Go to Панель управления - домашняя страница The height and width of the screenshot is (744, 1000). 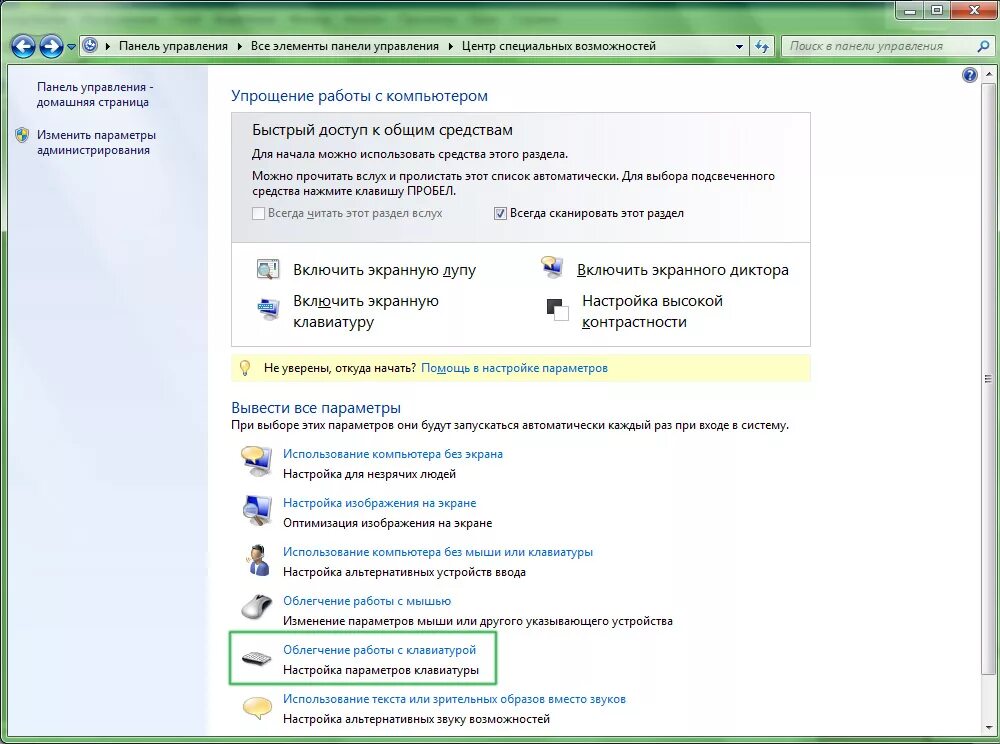pyautogui.click(x=95, y=94)
